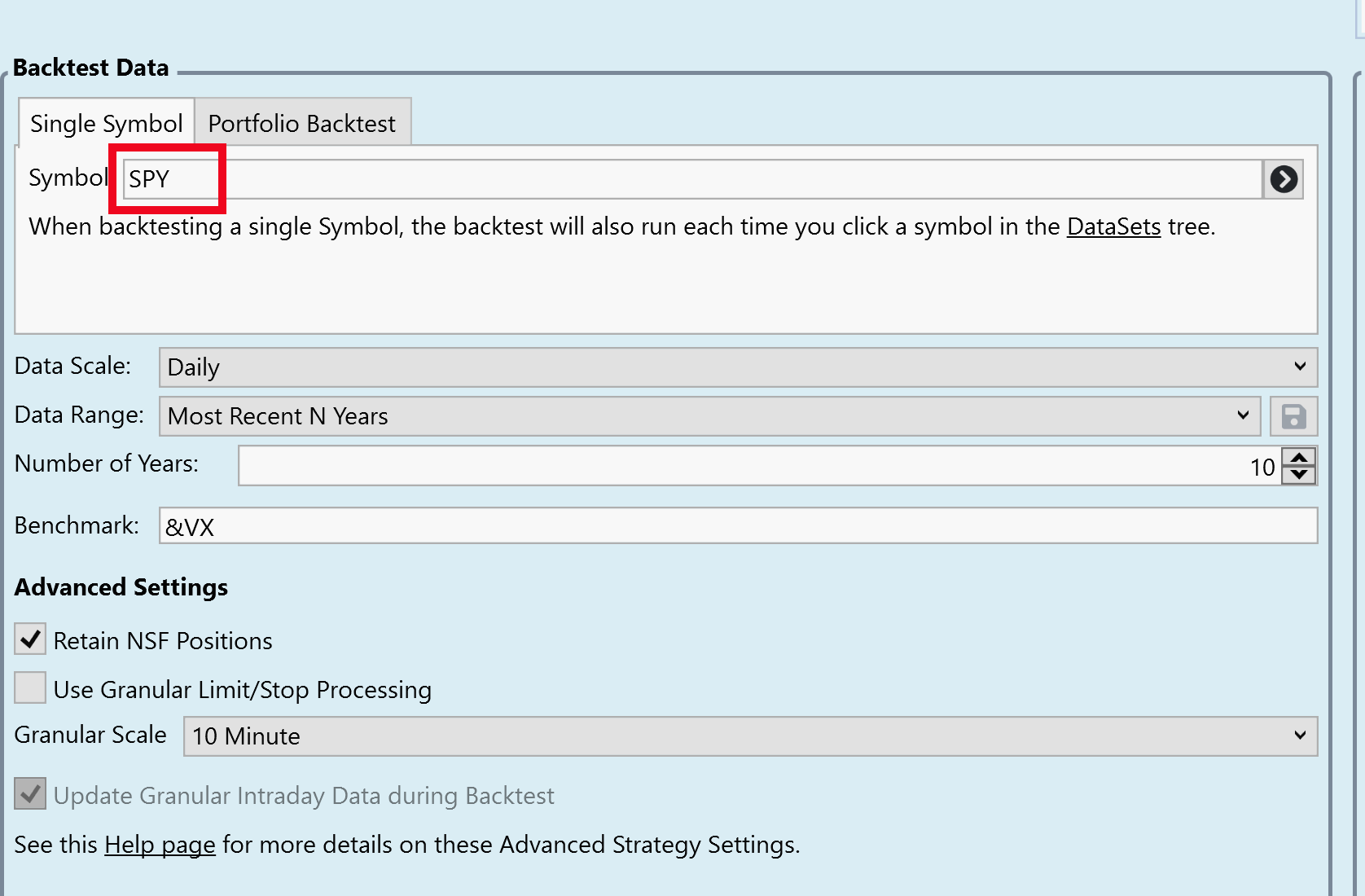
Task: Open the Data Scale dropdown
Action: click(x=737, y=367)
